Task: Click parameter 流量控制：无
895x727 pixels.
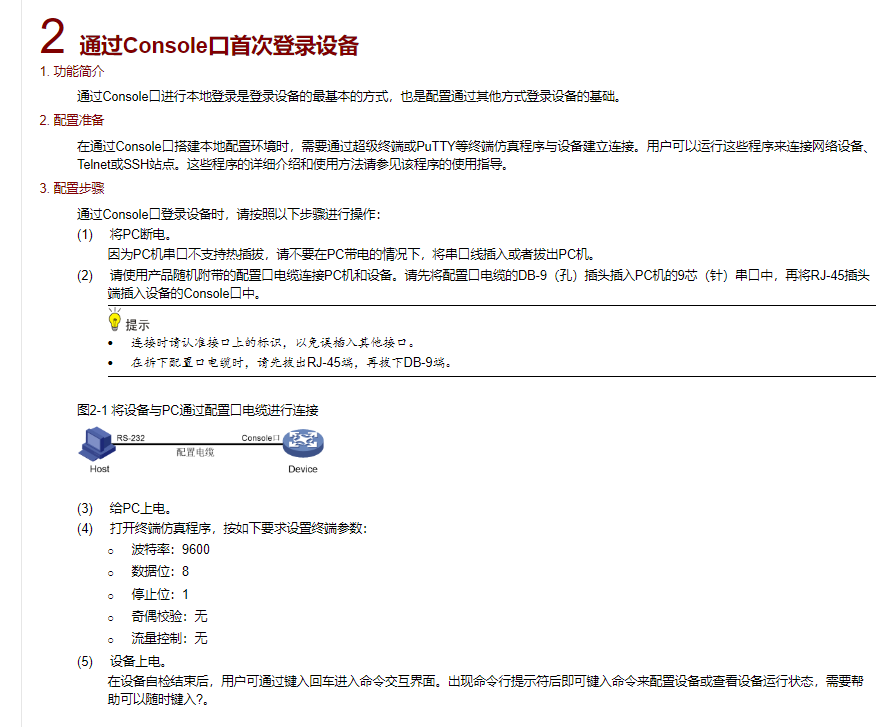Action: [169, 639]
